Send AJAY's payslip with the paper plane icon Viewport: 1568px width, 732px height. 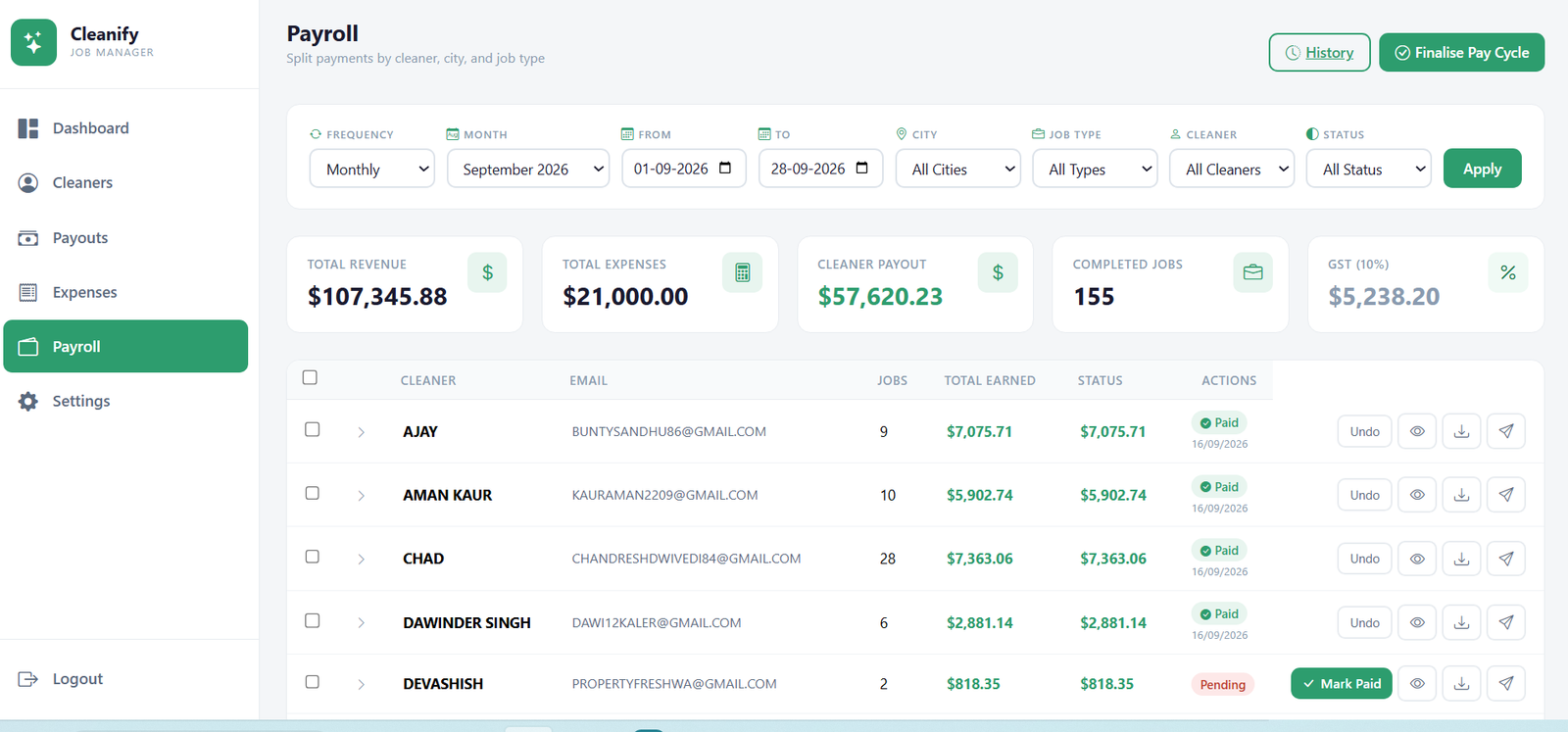(1506, 431)
